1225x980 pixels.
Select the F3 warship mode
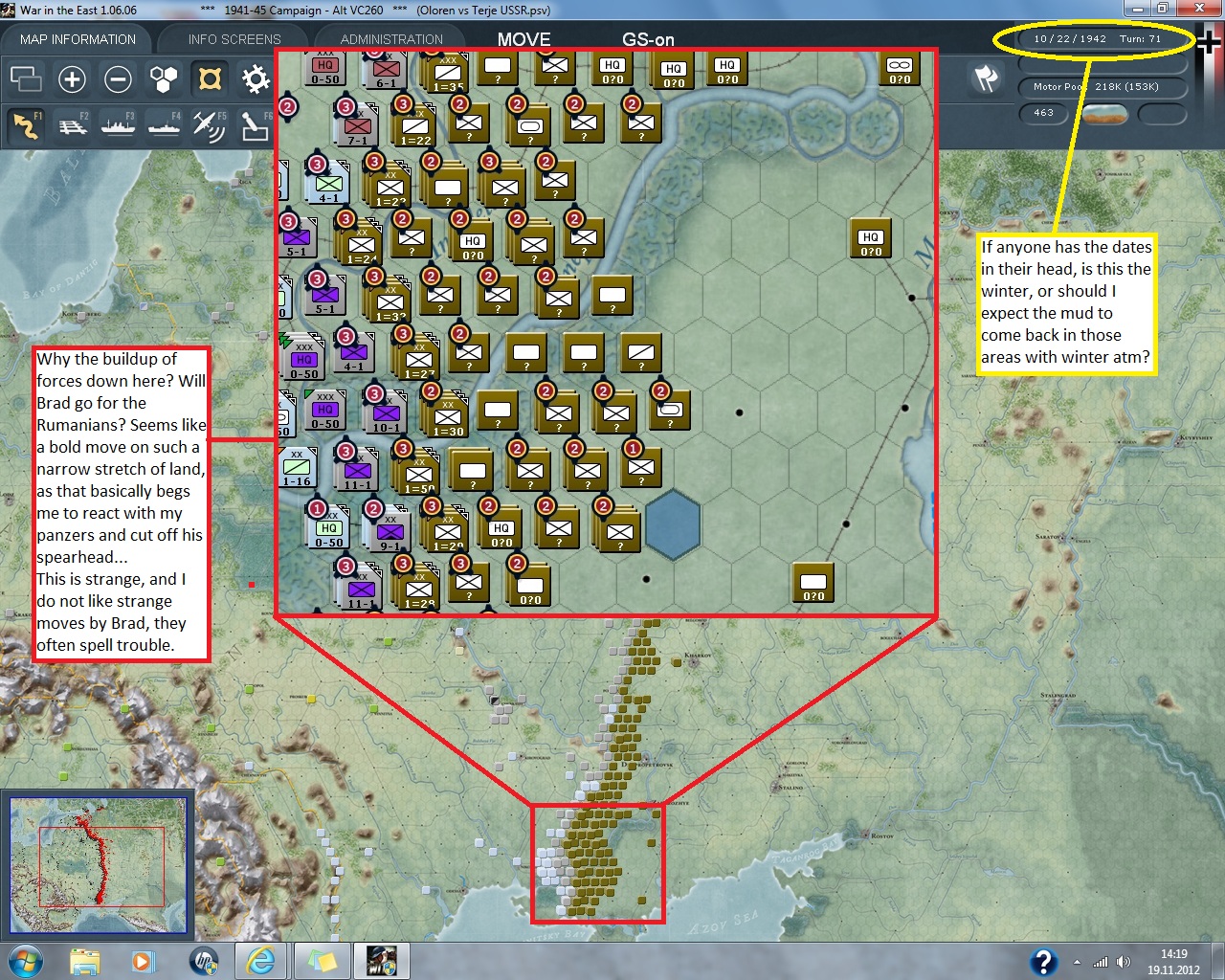118,125
